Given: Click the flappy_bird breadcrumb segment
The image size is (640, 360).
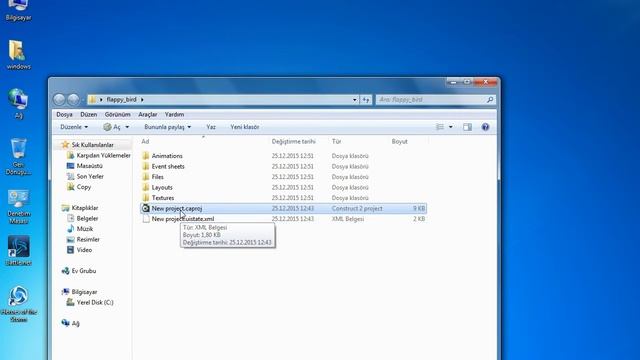Looking at the screenshot, I should 121,100.
